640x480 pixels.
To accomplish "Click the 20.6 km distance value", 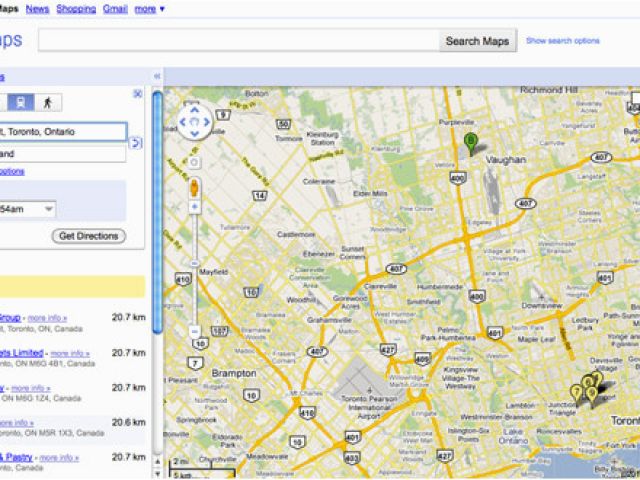I will click(129, 422).
